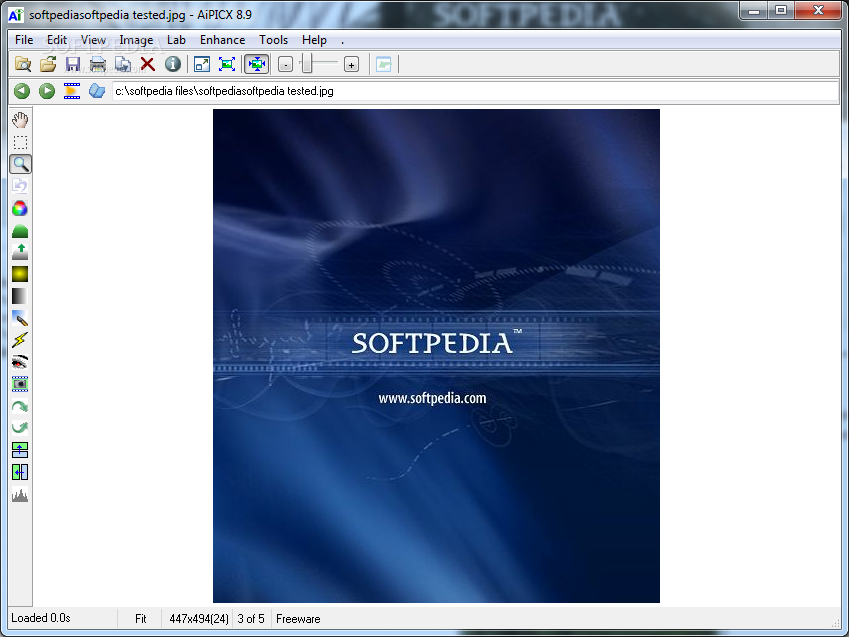Click the yellow glow square icon
The width and height of the screenshot is (849, 637).
coord(20,274)
